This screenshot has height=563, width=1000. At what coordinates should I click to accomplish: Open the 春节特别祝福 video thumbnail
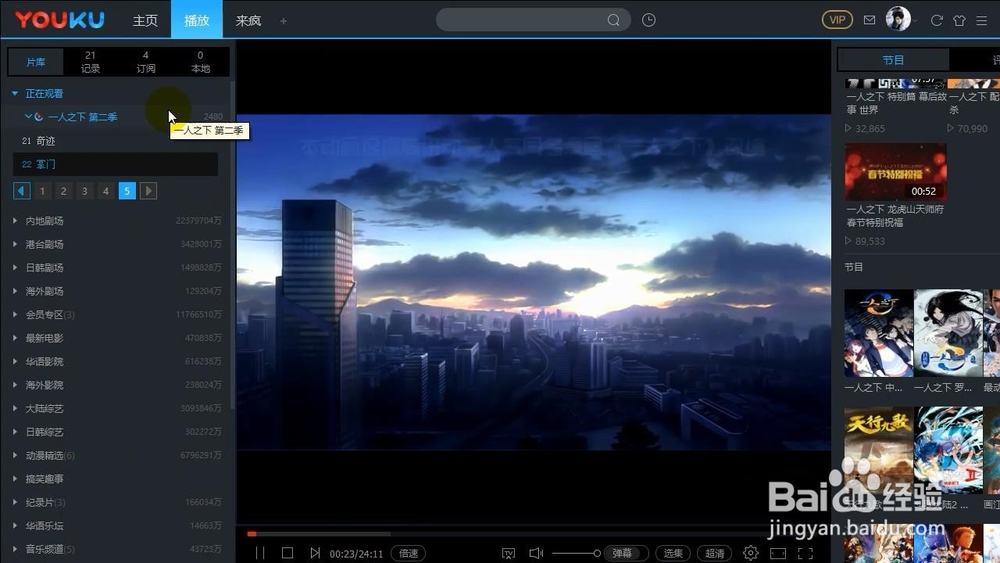[x=895, y=172]
